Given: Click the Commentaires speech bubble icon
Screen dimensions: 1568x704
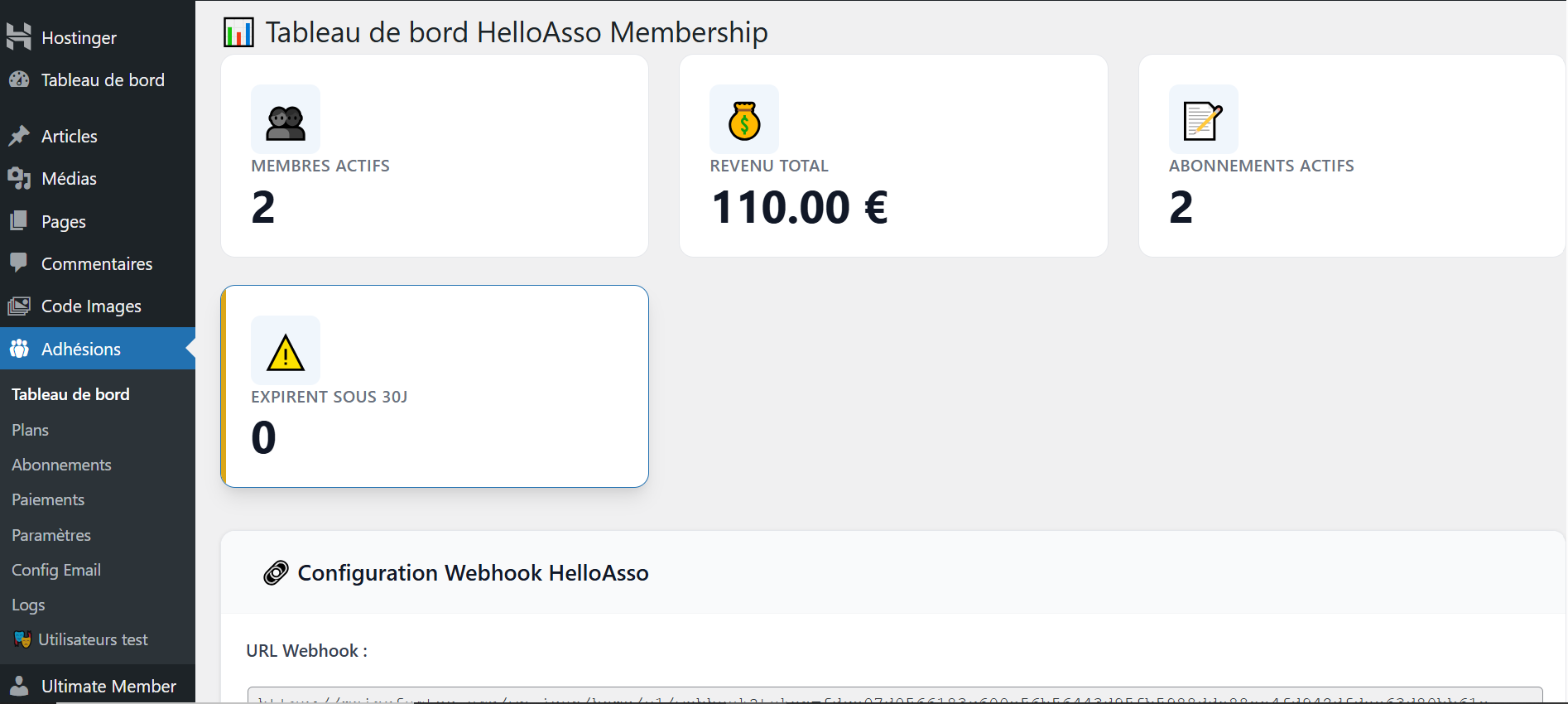Looking at the screenshot, I should (19, 263).
